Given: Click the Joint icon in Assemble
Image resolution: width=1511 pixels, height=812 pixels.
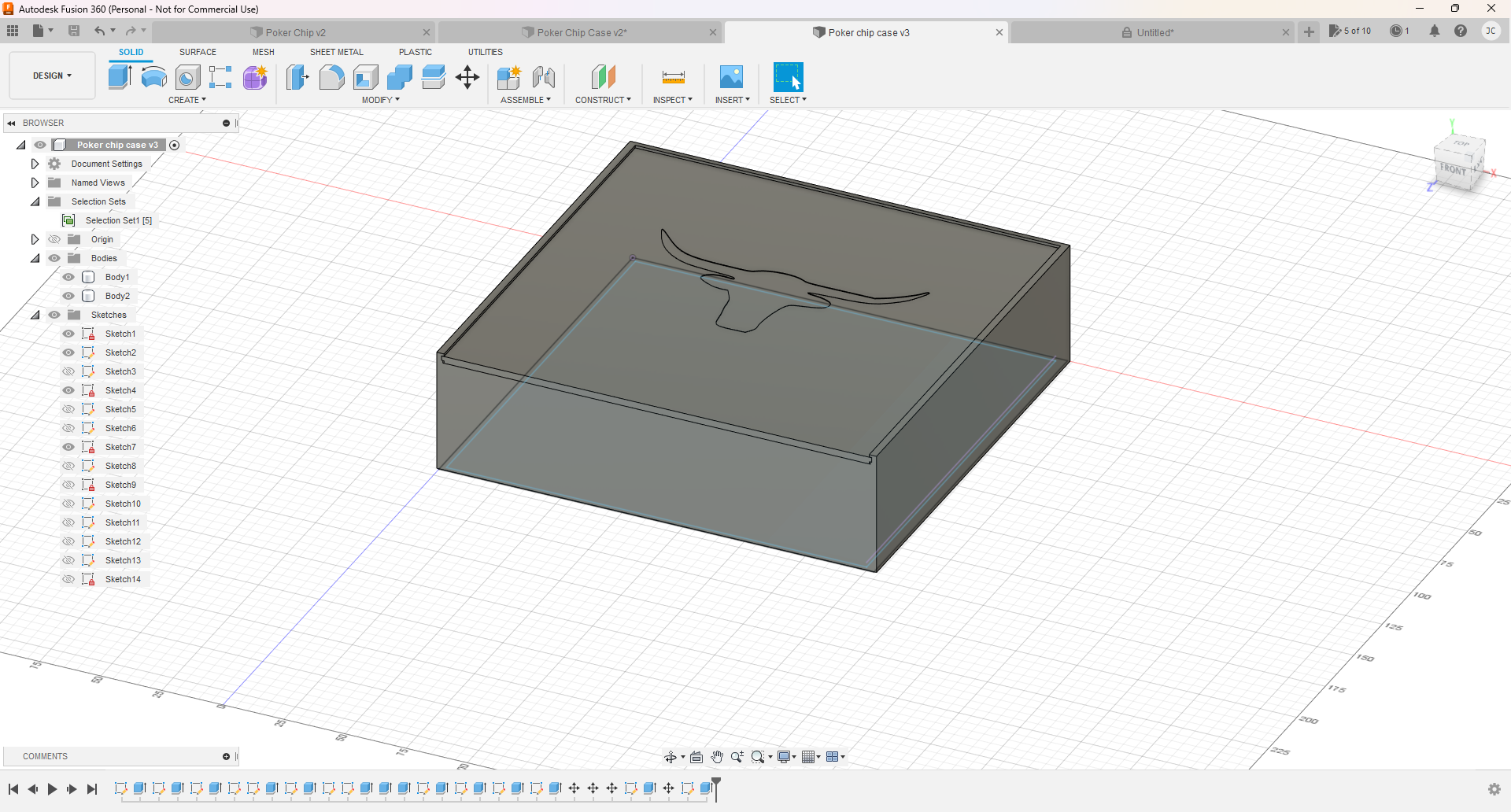Looking at the screenshot, I should pos(543,77).
